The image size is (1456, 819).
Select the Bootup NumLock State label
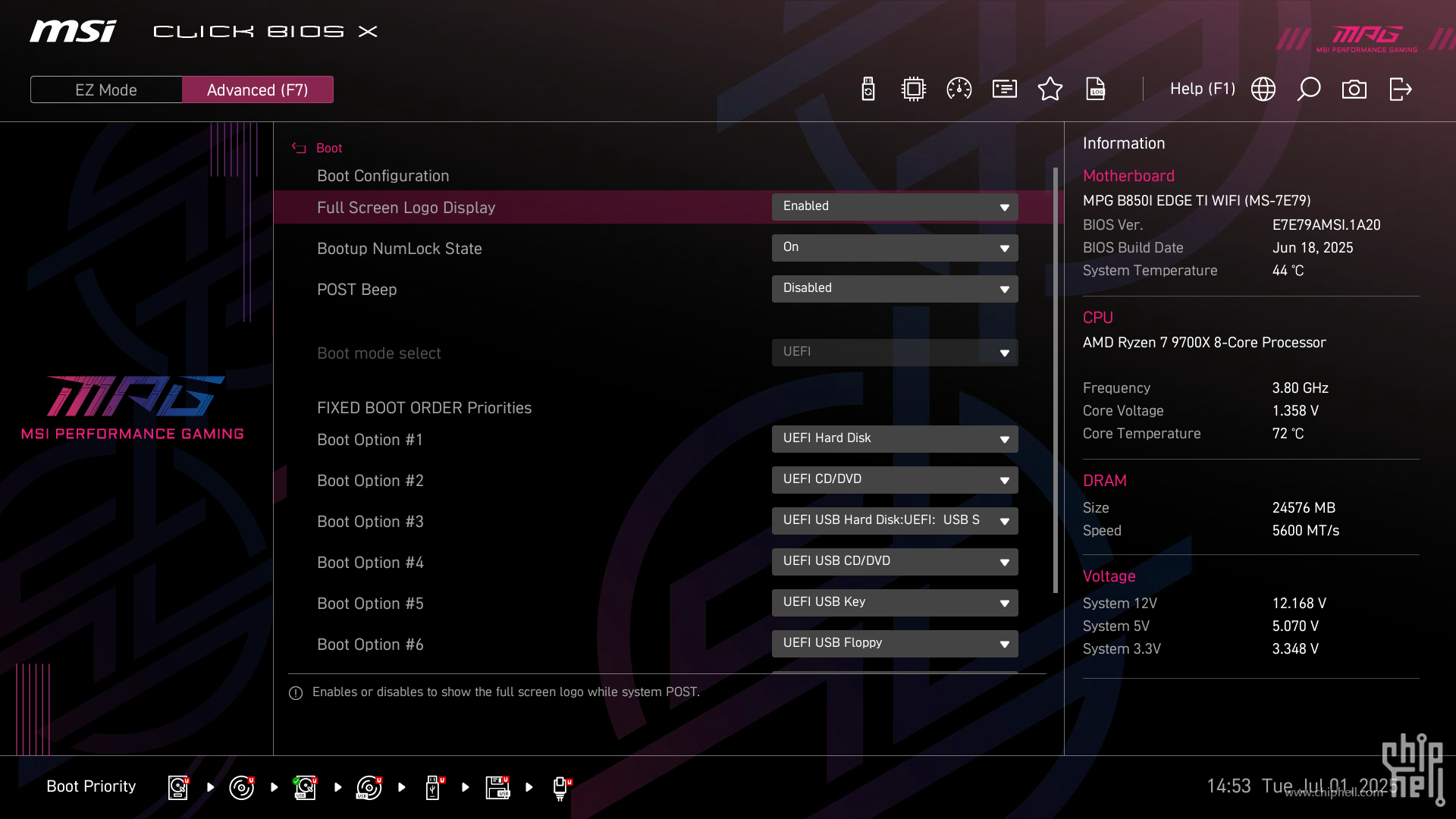point(399,249)
